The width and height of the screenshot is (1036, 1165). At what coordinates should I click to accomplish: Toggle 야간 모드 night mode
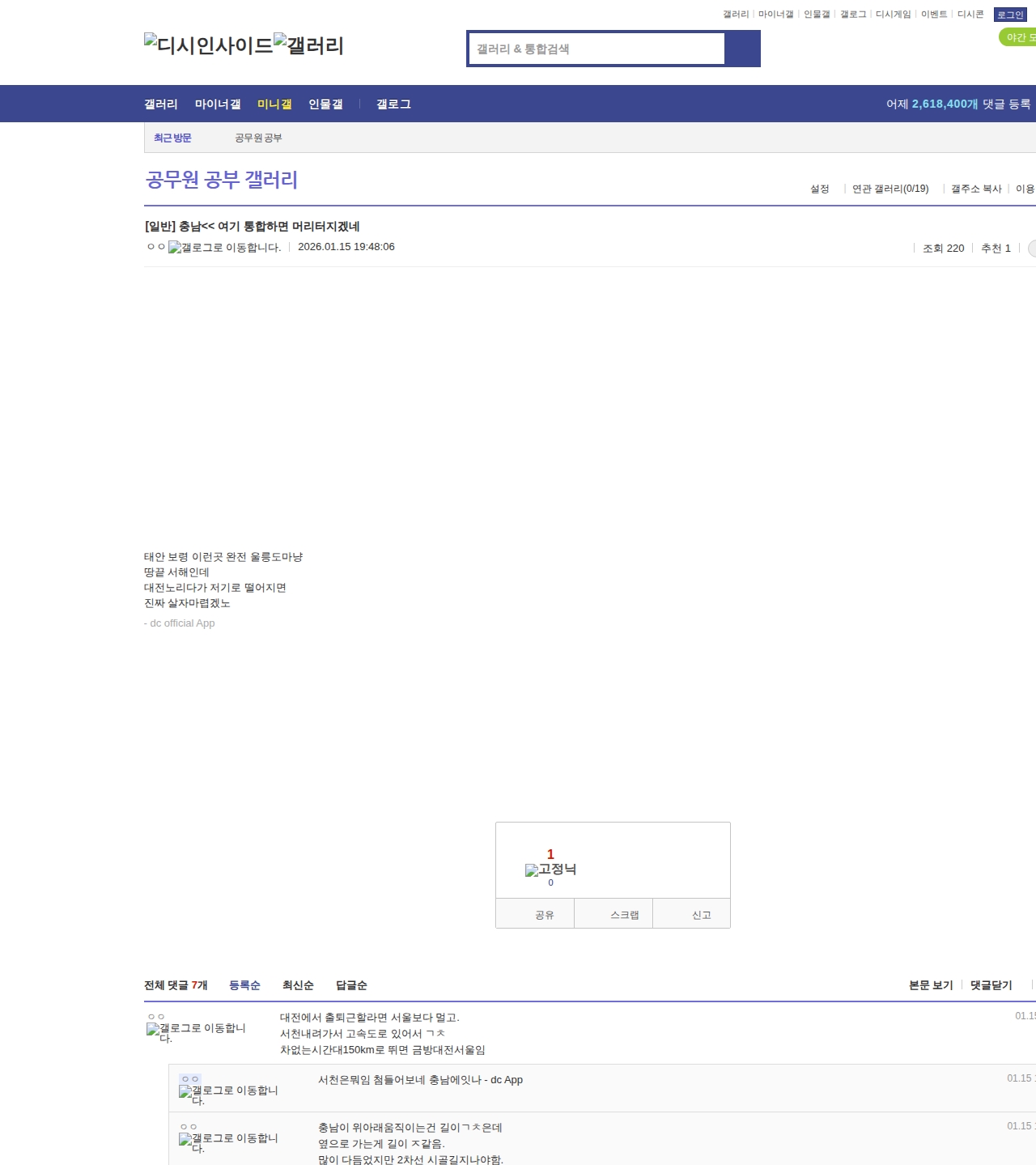(x=1017, y=36)
